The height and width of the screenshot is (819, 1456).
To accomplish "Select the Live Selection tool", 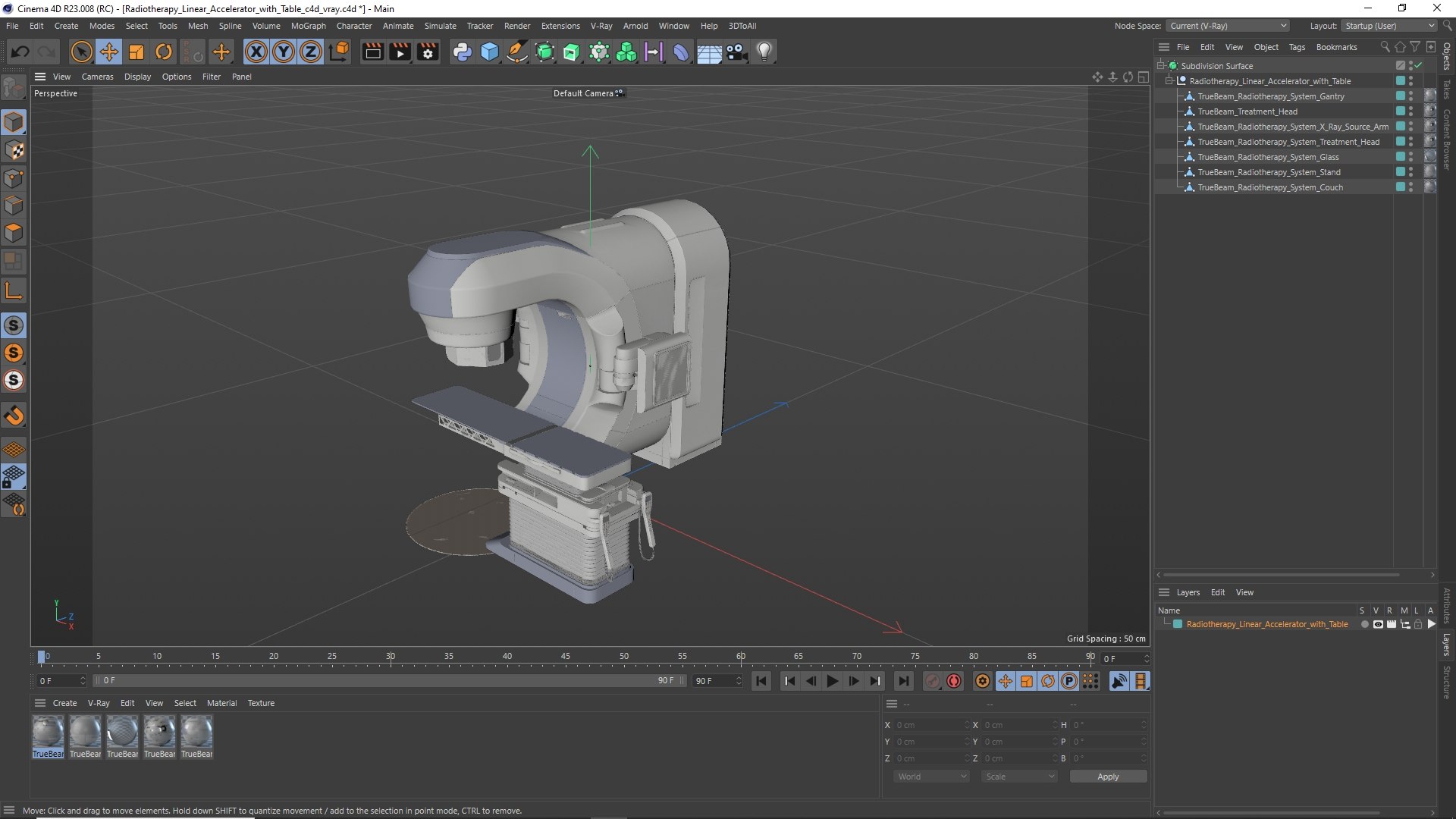I will (81, 52).
